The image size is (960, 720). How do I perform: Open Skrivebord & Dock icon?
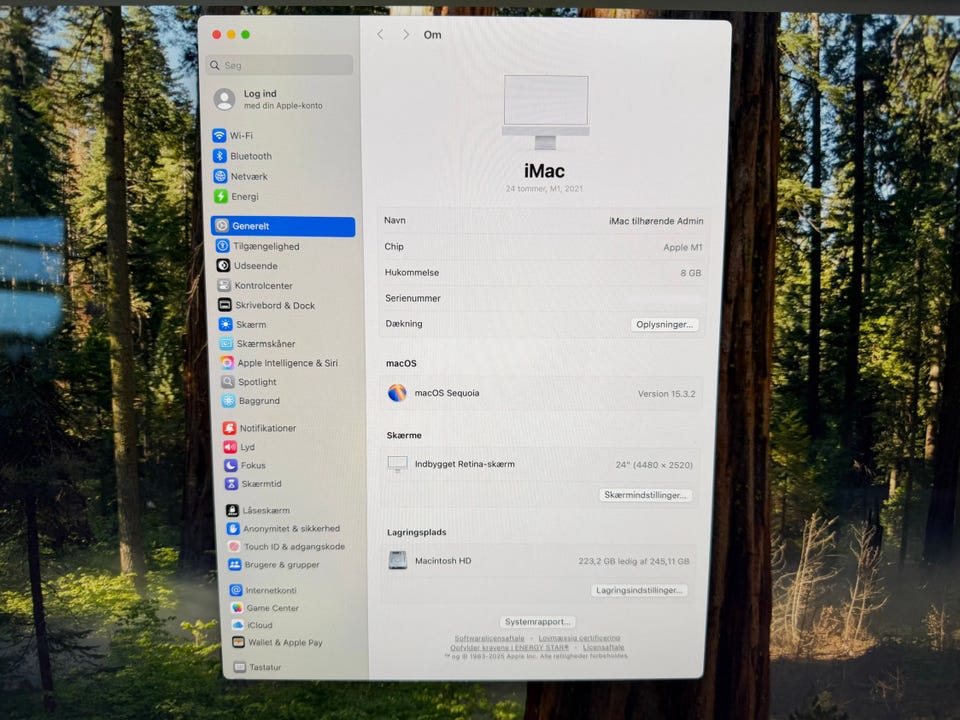click(x=225, y=305)
